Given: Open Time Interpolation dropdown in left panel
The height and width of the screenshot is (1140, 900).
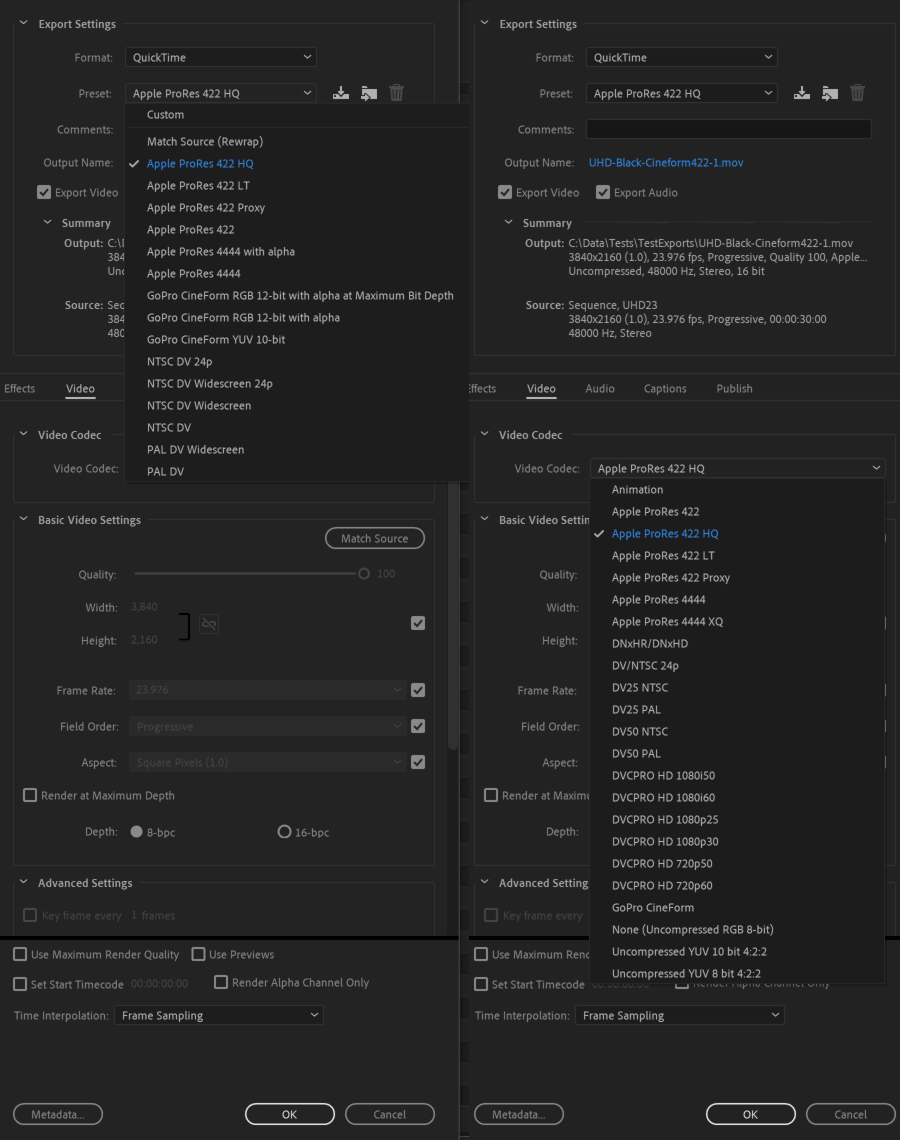Looking at the screenshot, I should pos(219,1015).
